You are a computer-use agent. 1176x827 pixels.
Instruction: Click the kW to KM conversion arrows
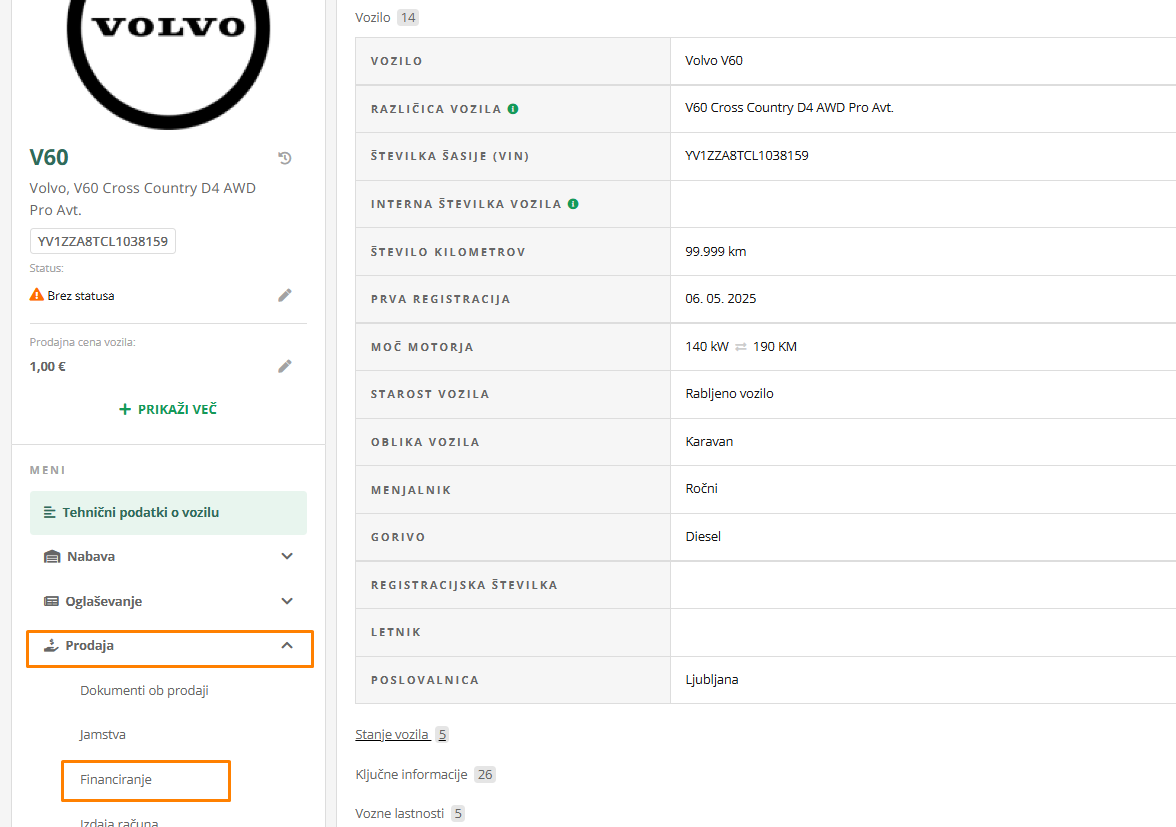741,347
